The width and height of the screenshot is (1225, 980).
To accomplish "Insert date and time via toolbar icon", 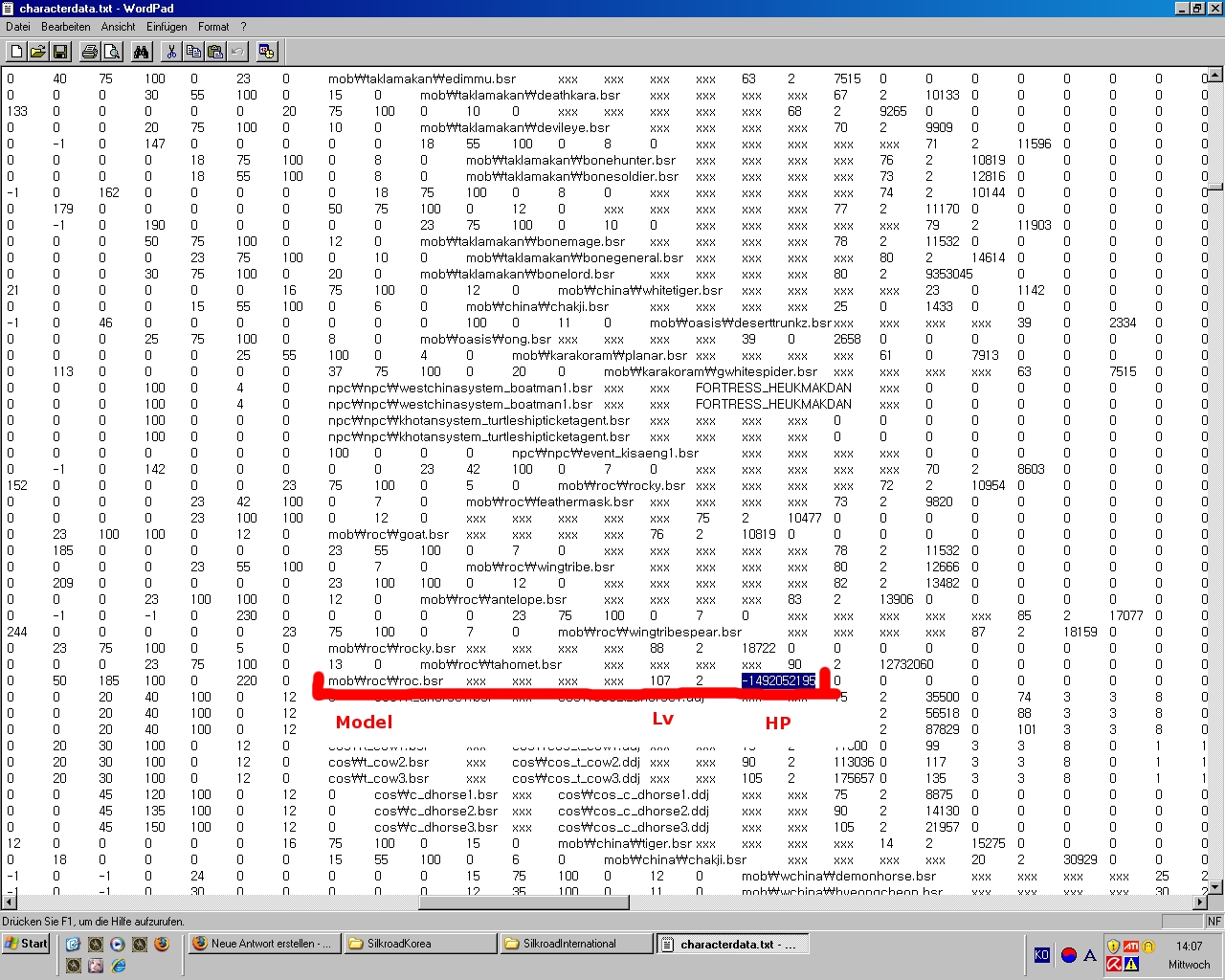I will pos(267,52).
